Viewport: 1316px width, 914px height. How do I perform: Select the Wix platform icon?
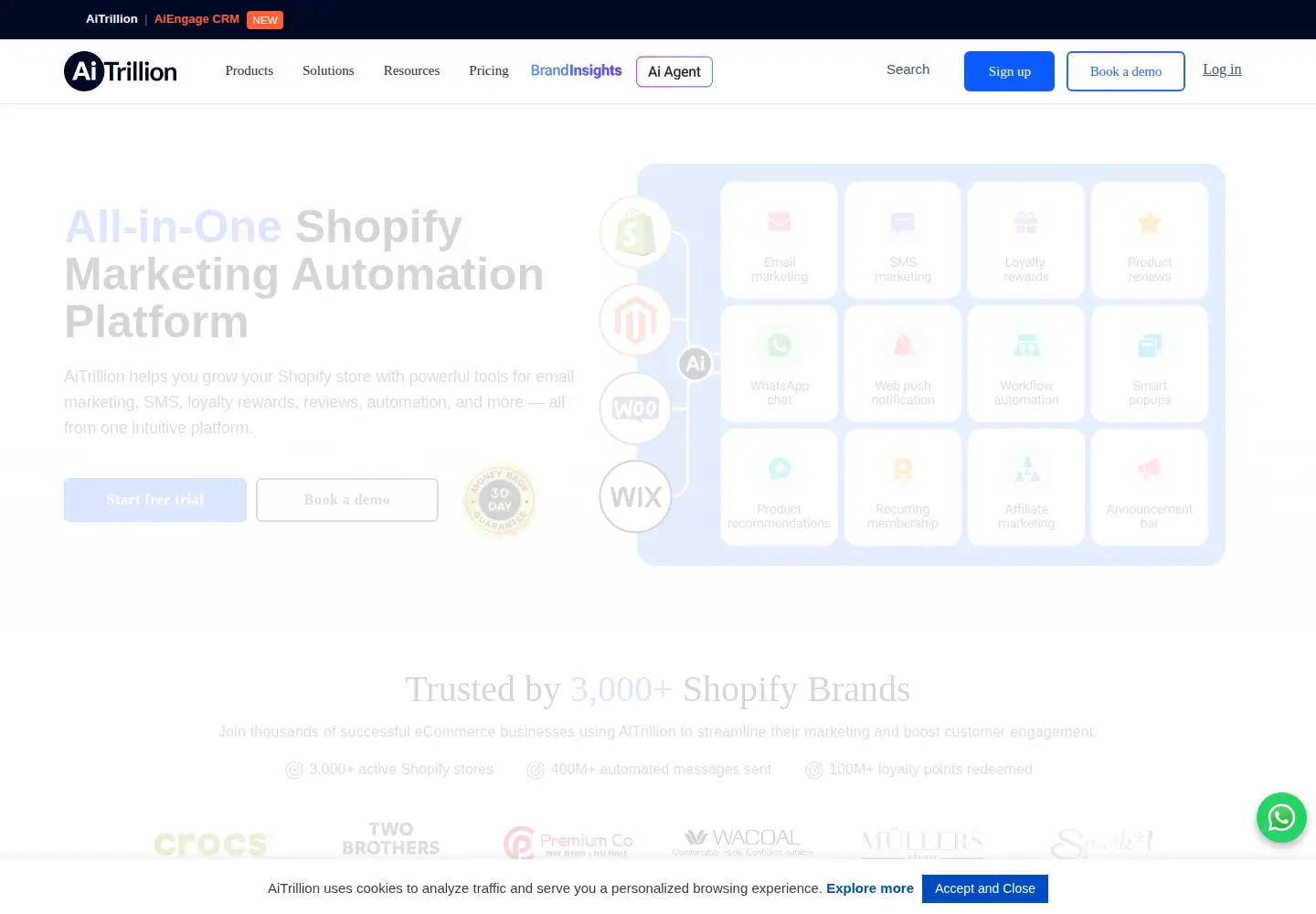tap(635, 496)
